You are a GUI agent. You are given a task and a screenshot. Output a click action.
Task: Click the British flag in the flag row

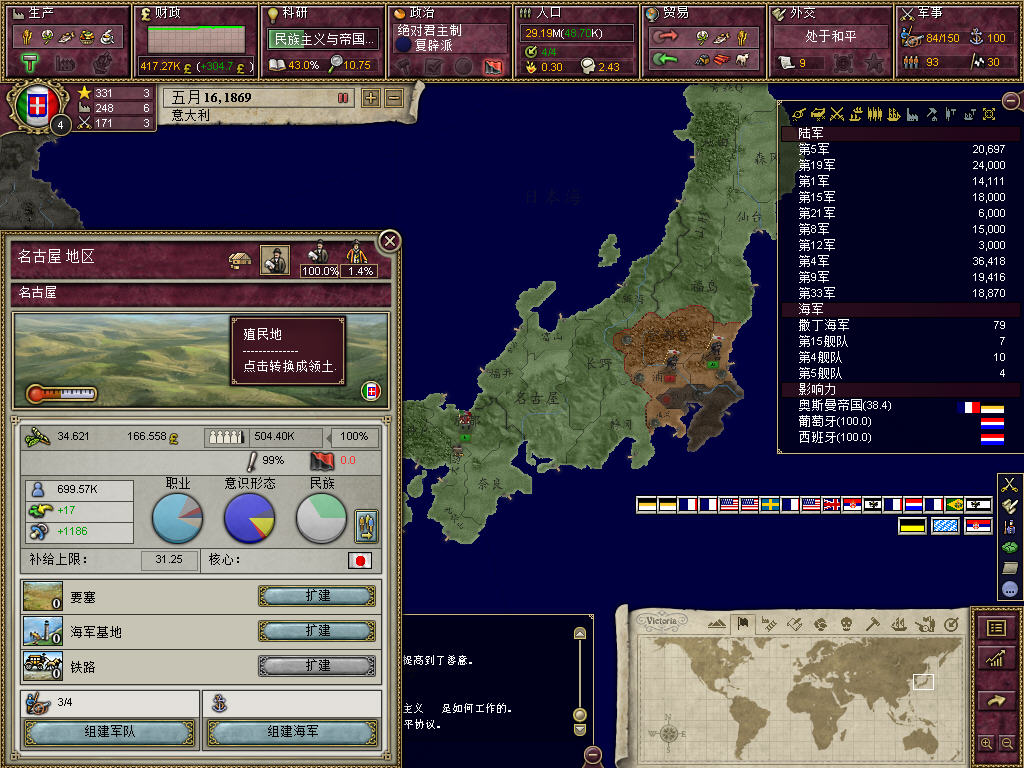tap(831, 504)
